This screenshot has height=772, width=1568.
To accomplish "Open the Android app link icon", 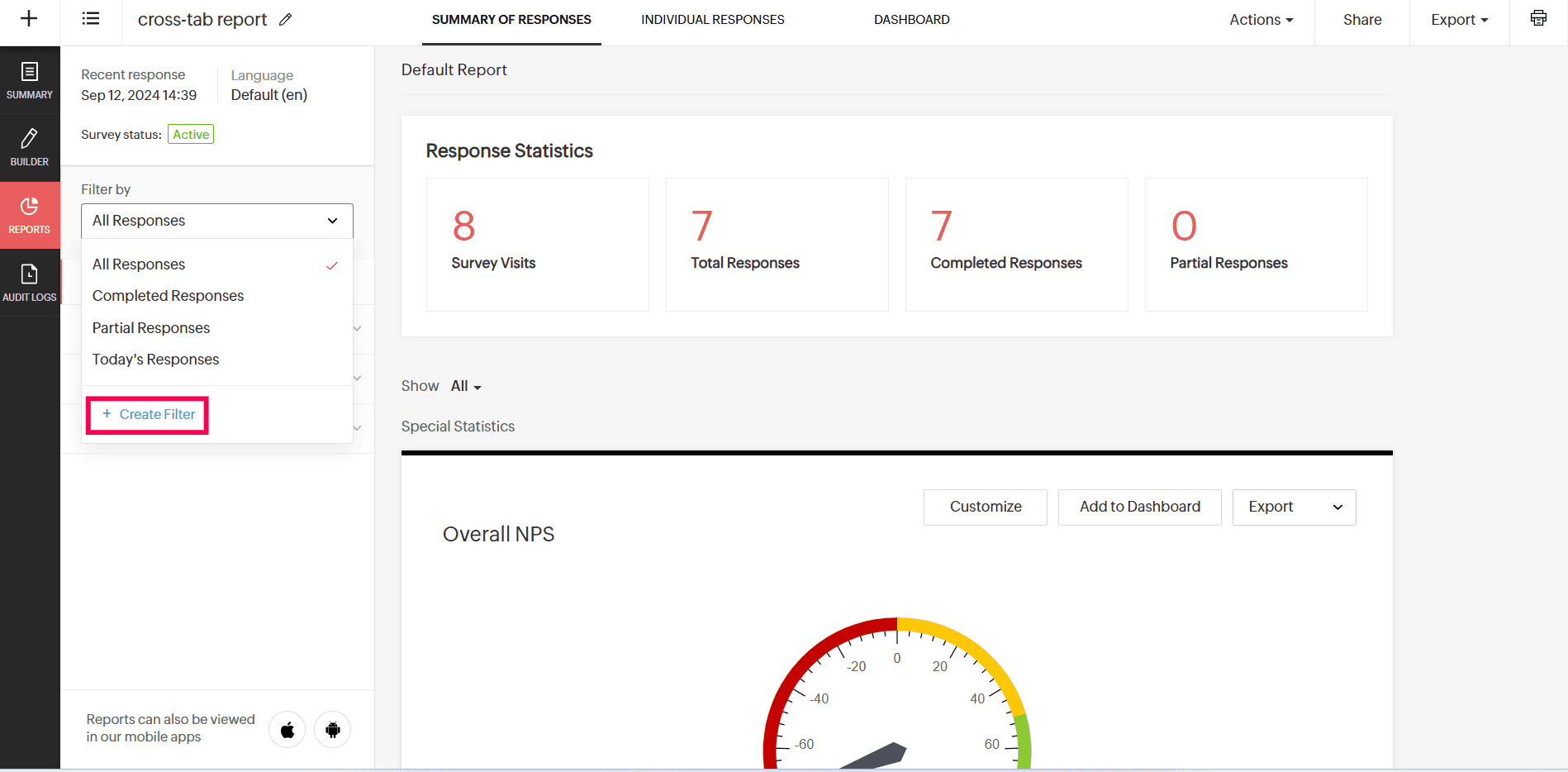I will [x=333, y=730].
